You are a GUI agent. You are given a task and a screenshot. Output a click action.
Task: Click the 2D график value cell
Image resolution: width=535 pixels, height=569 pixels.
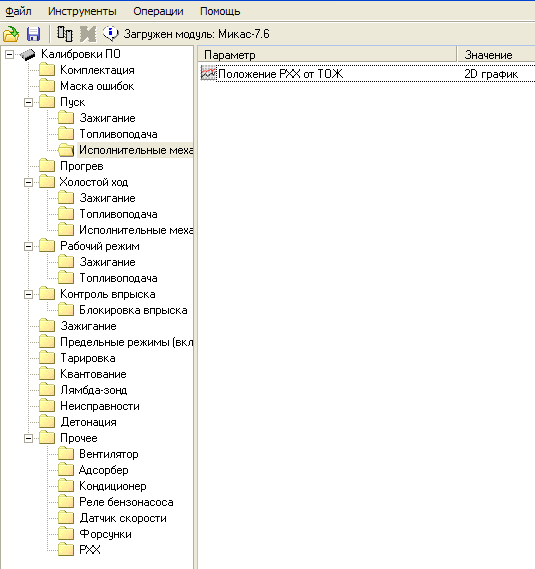pyautogui.click(x=491, y=74)
